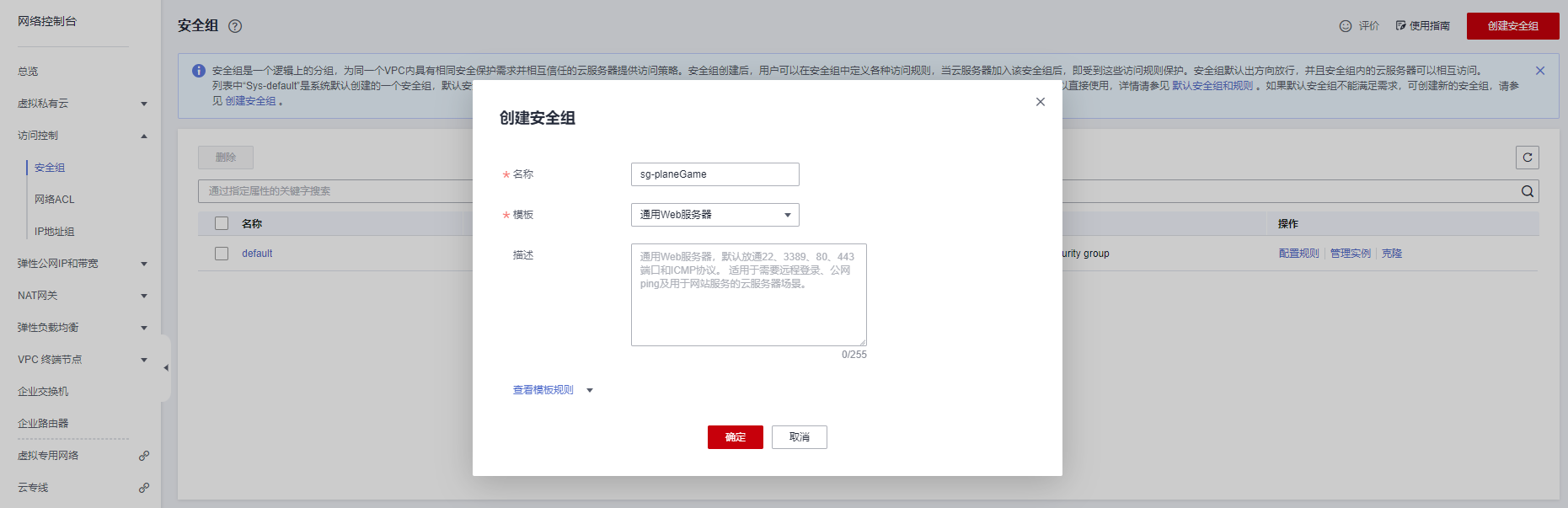
Task: Collapse the left sidebar with arrow handle
Action: tap(166, 368)
